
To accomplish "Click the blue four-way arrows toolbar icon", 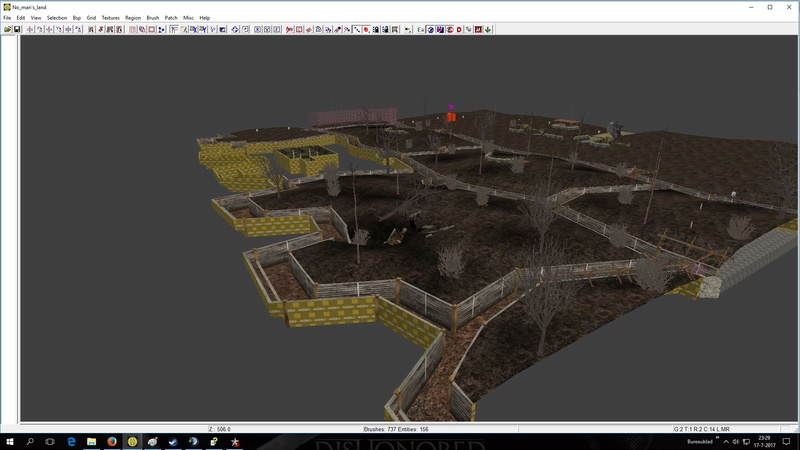I will point(235,29).
